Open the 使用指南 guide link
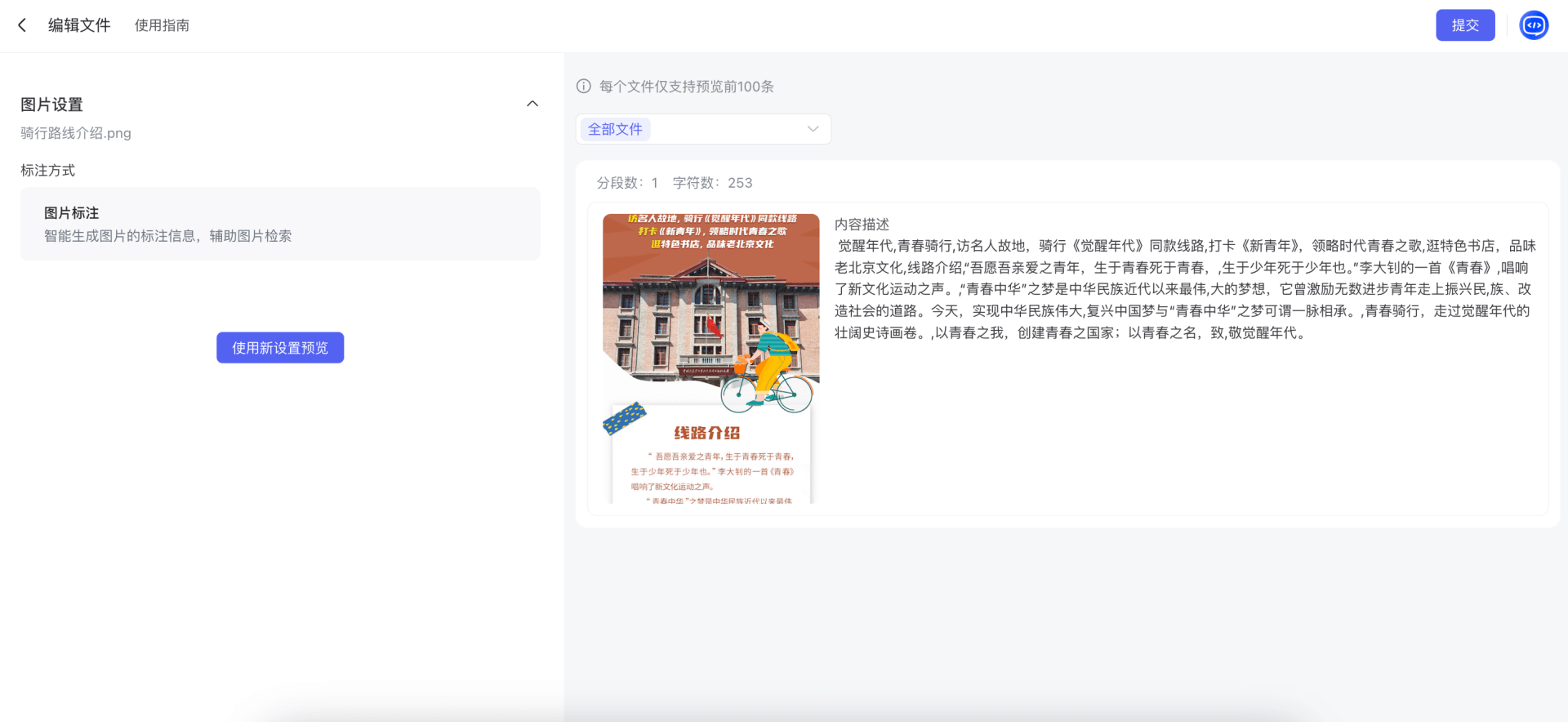 tap(162, 25)
